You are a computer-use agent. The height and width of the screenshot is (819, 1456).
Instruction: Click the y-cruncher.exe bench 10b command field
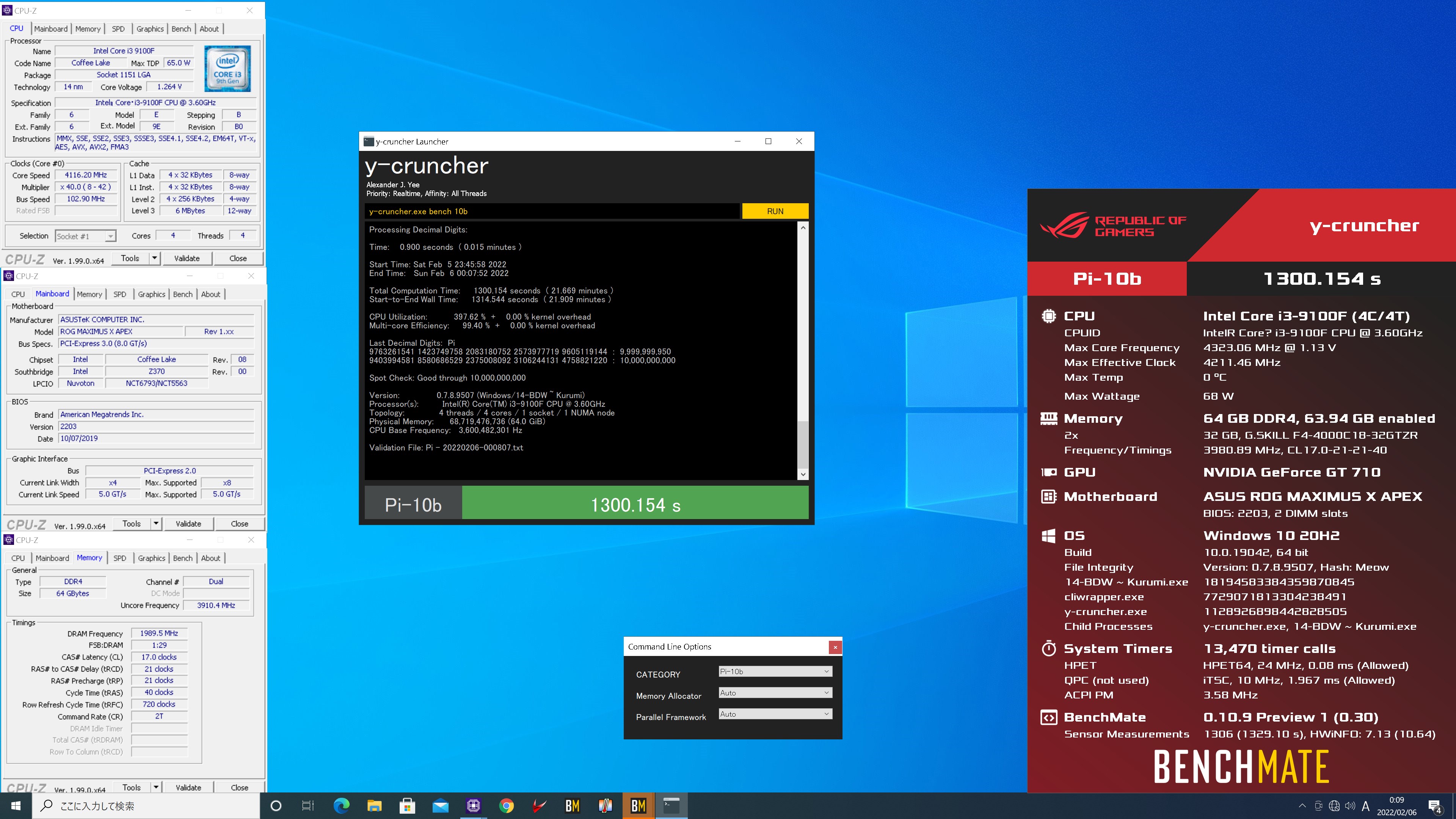click(x=552, y=212)
